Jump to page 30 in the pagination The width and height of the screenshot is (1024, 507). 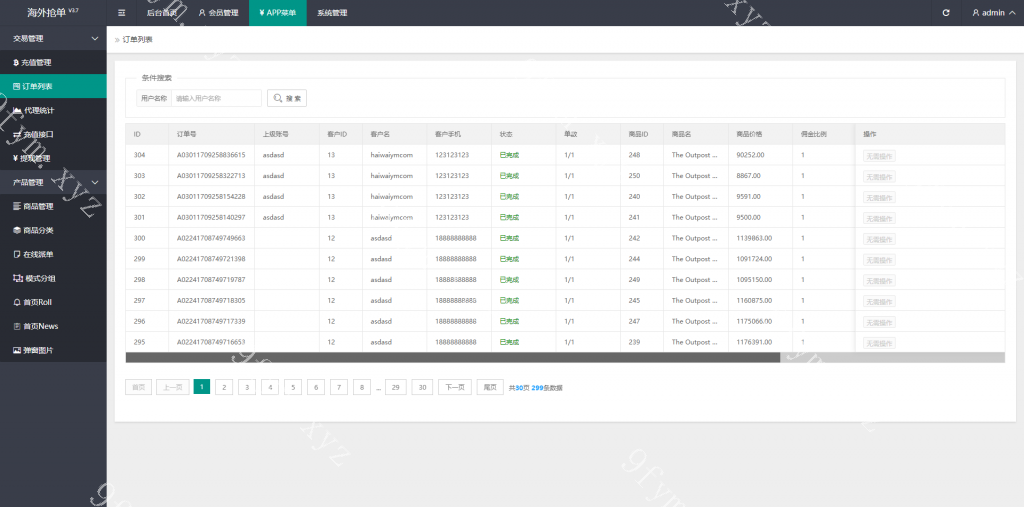(423, 387)
